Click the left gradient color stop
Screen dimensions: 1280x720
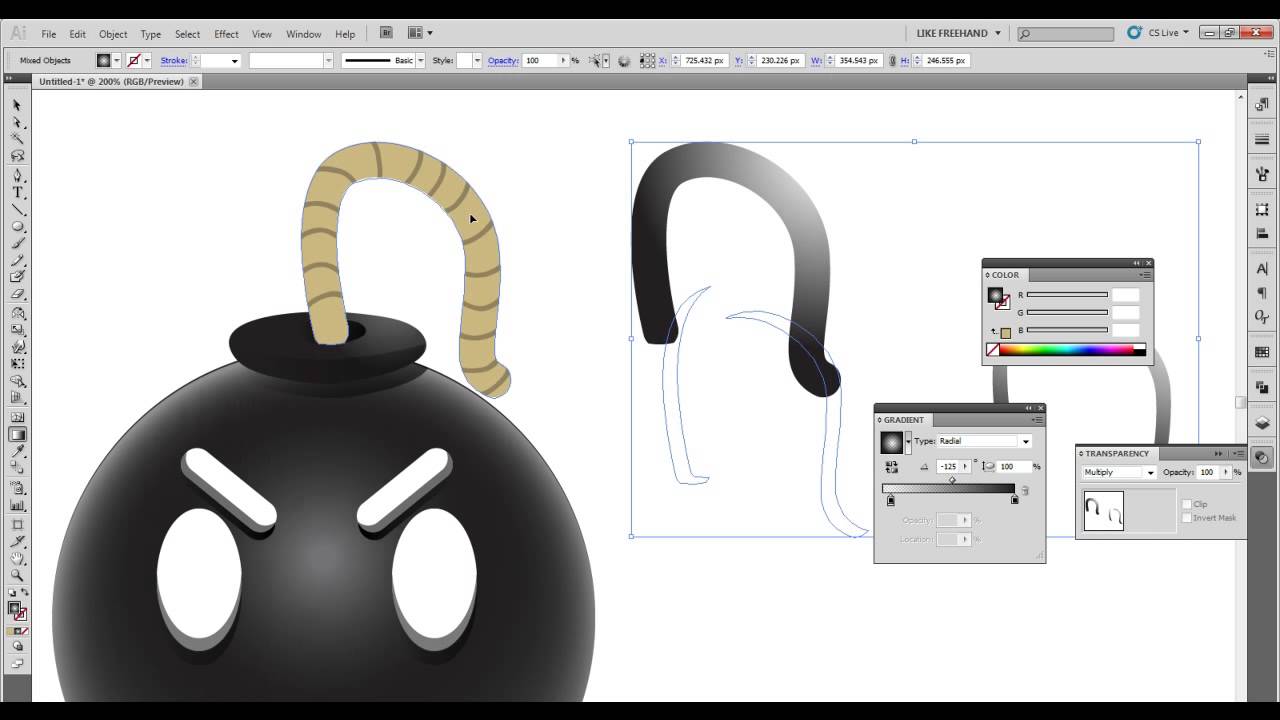890,500
